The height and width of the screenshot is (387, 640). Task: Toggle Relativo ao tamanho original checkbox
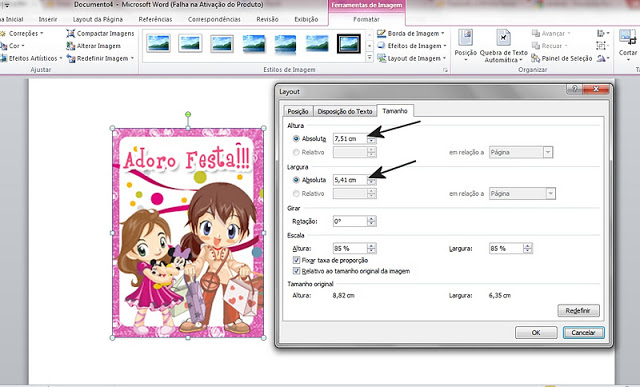click(x=297, y=271)
